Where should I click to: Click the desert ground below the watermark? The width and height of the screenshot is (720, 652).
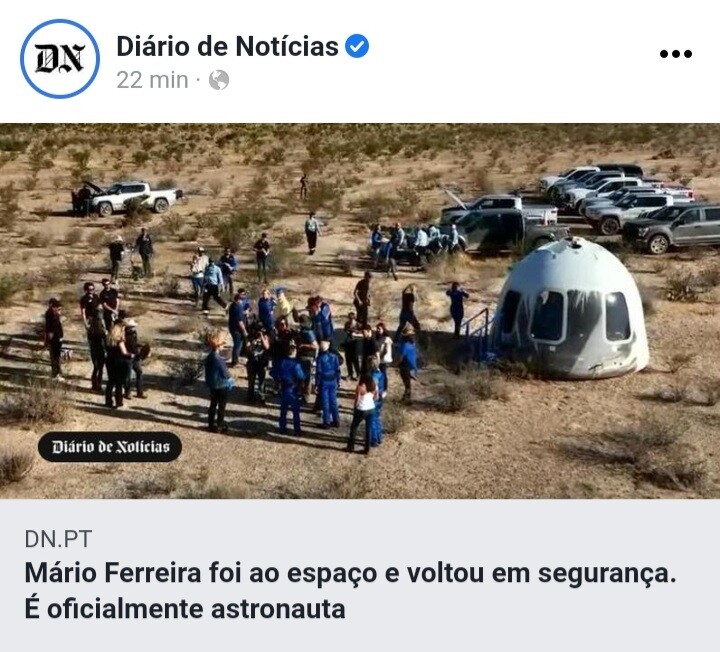coord(110,480)
